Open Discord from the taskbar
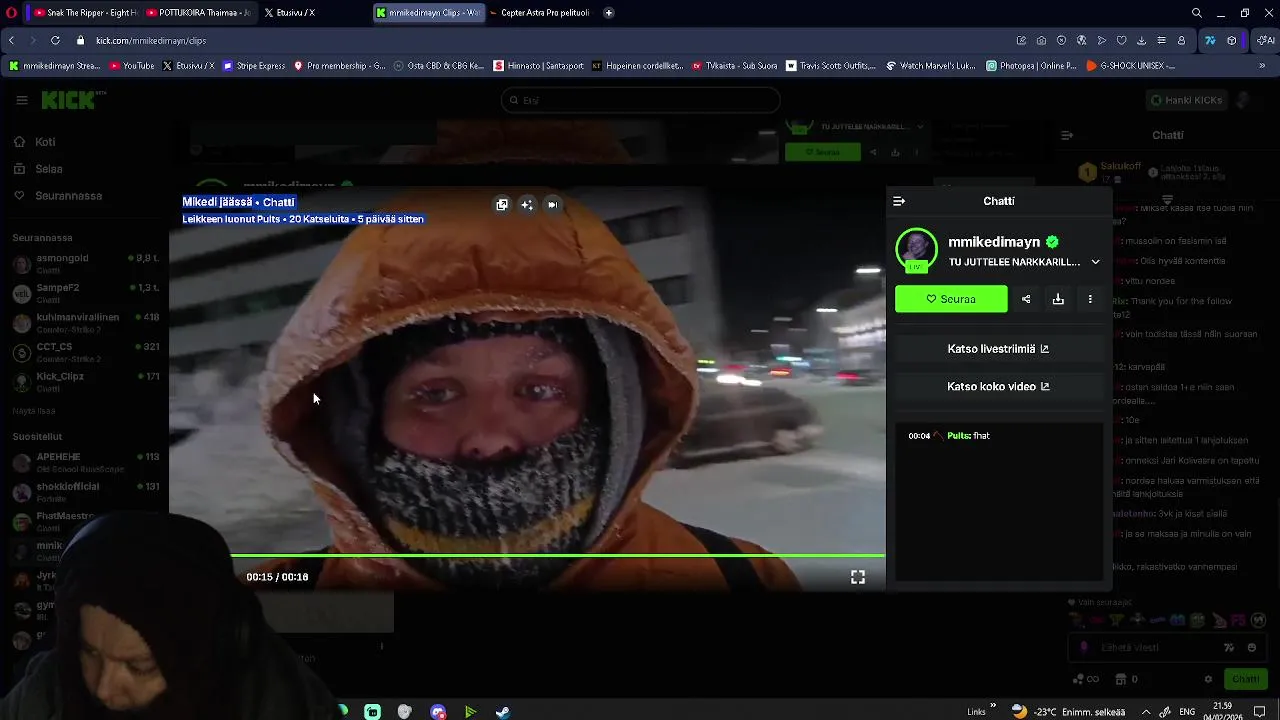The image size is (1280, 720). (x=438, y=712)
